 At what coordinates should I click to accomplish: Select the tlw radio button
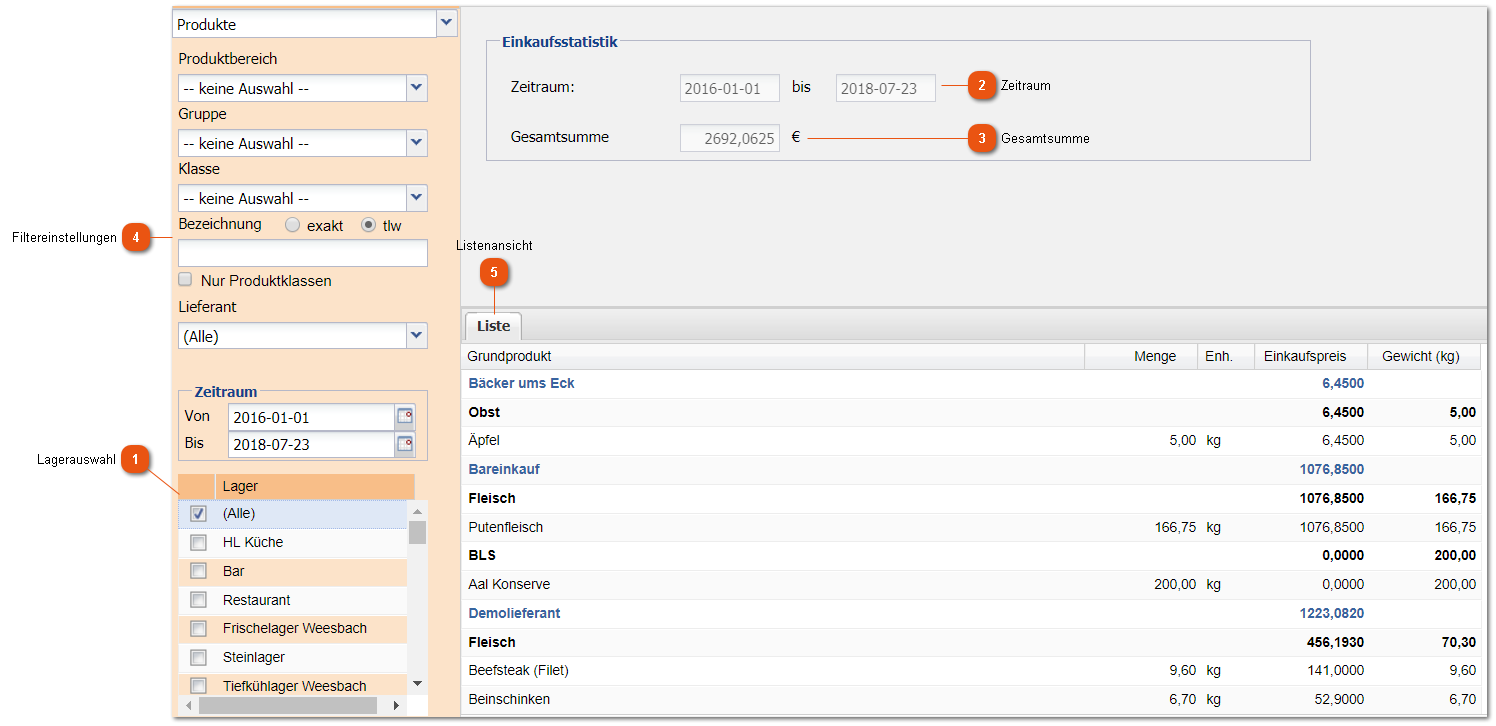pyautogui.click(x=368, y=225)
